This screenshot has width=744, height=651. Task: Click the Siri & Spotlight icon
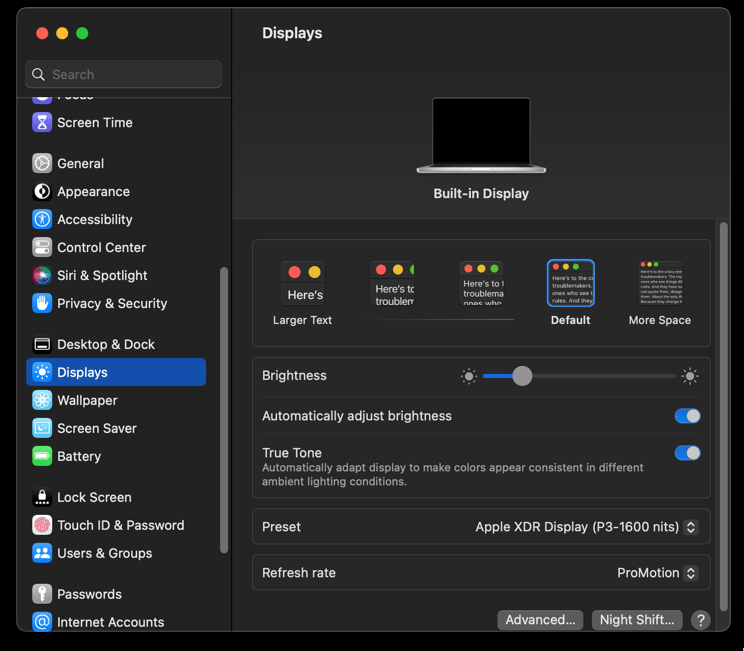pyautogui.click(x=42, y=275)
